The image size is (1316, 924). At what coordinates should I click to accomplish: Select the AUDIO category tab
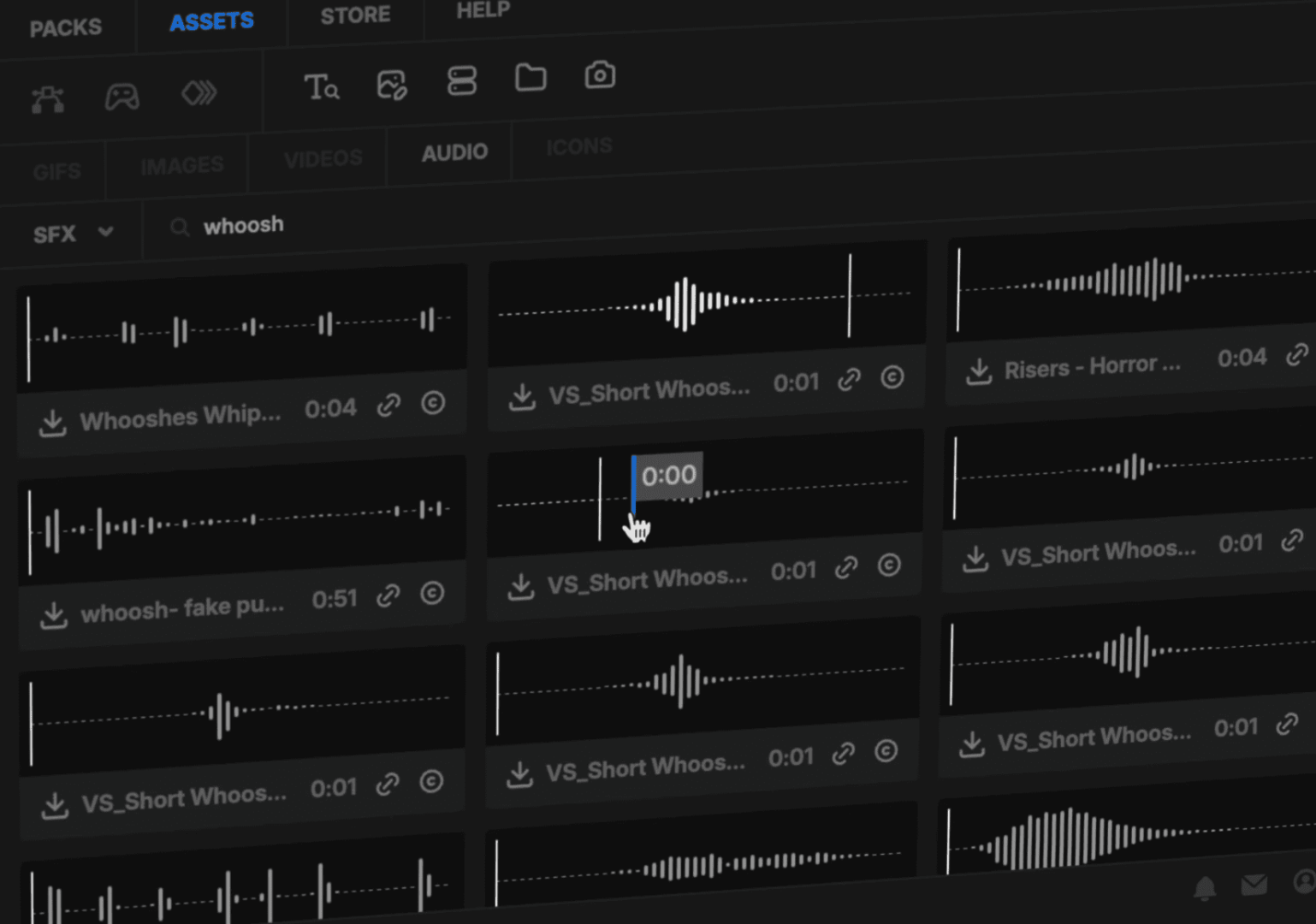454,153
